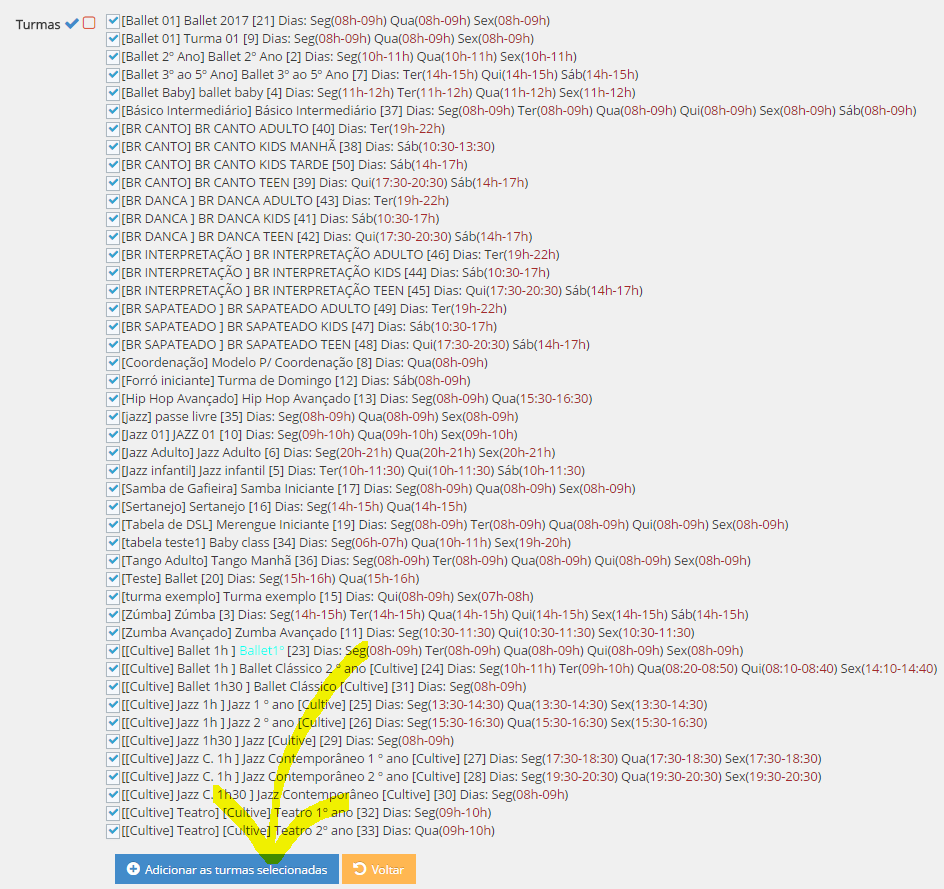Uncheck BR CANTO ADULTO [40] checkbox

(113, 129)
